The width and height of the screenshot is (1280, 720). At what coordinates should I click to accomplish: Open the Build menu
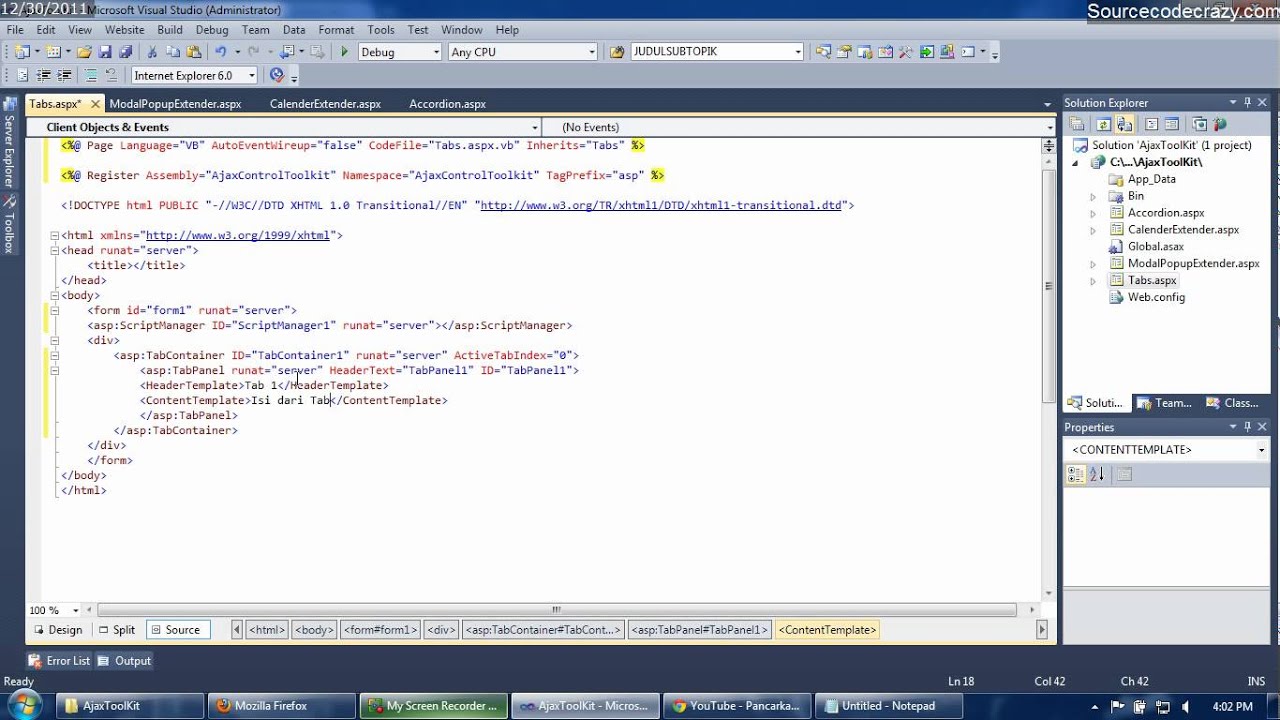[169, 30]
